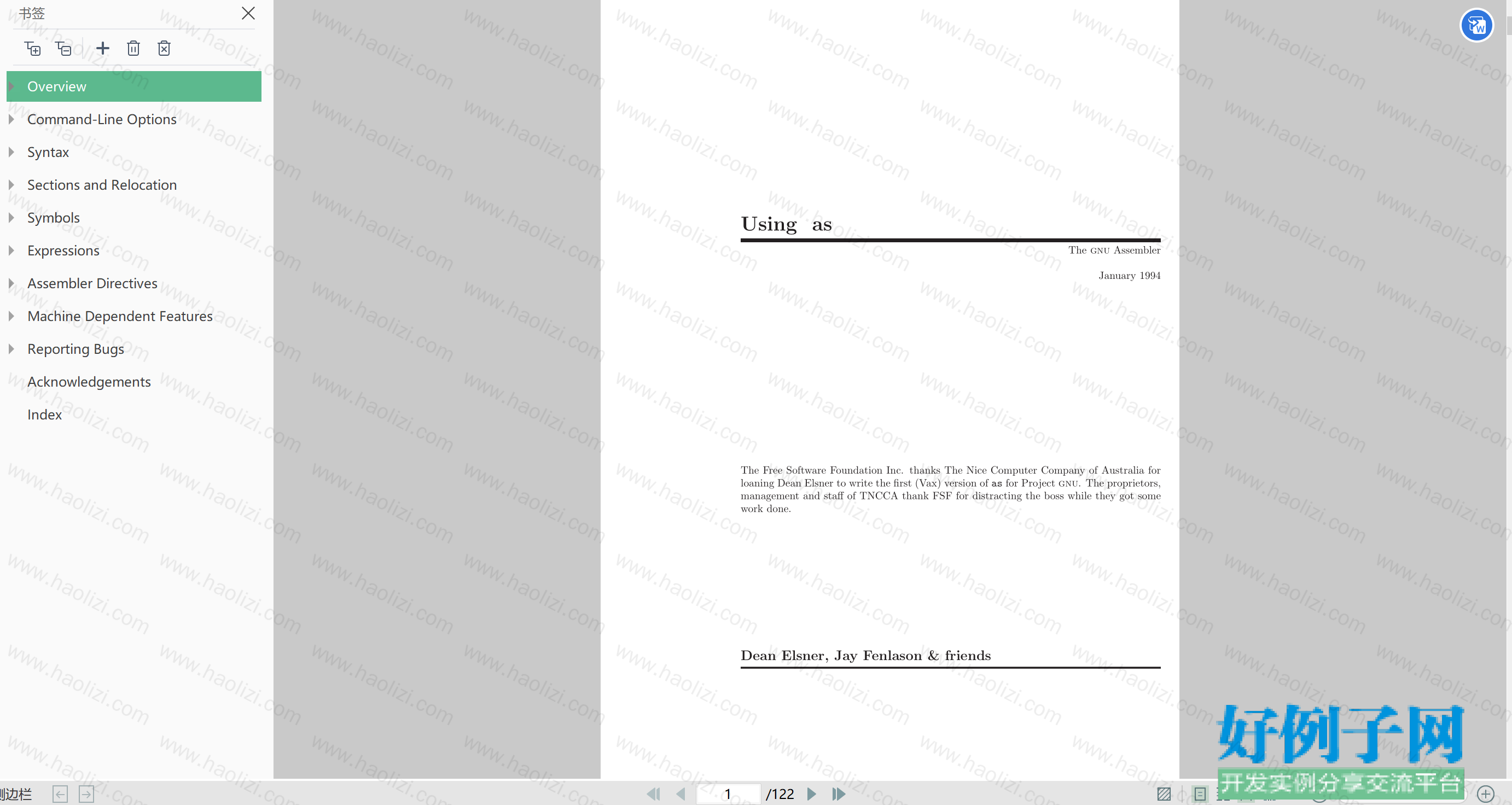The image size is (1512, 805).
Task: Open the Command-Line Options bookmark
Action: 102,119
